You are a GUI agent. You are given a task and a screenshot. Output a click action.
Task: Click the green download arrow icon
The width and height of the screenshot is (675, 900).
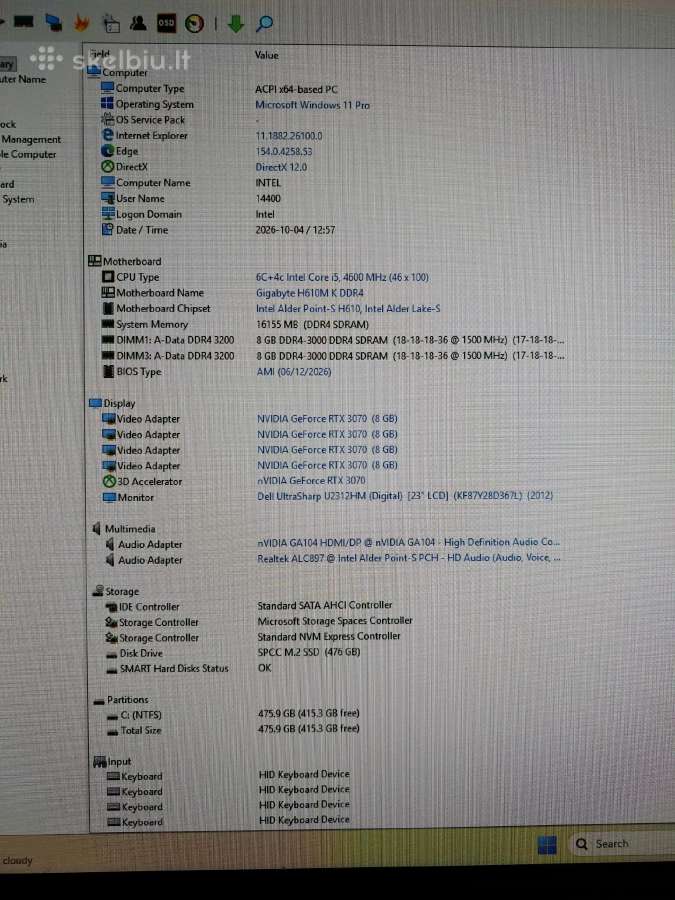236,24
